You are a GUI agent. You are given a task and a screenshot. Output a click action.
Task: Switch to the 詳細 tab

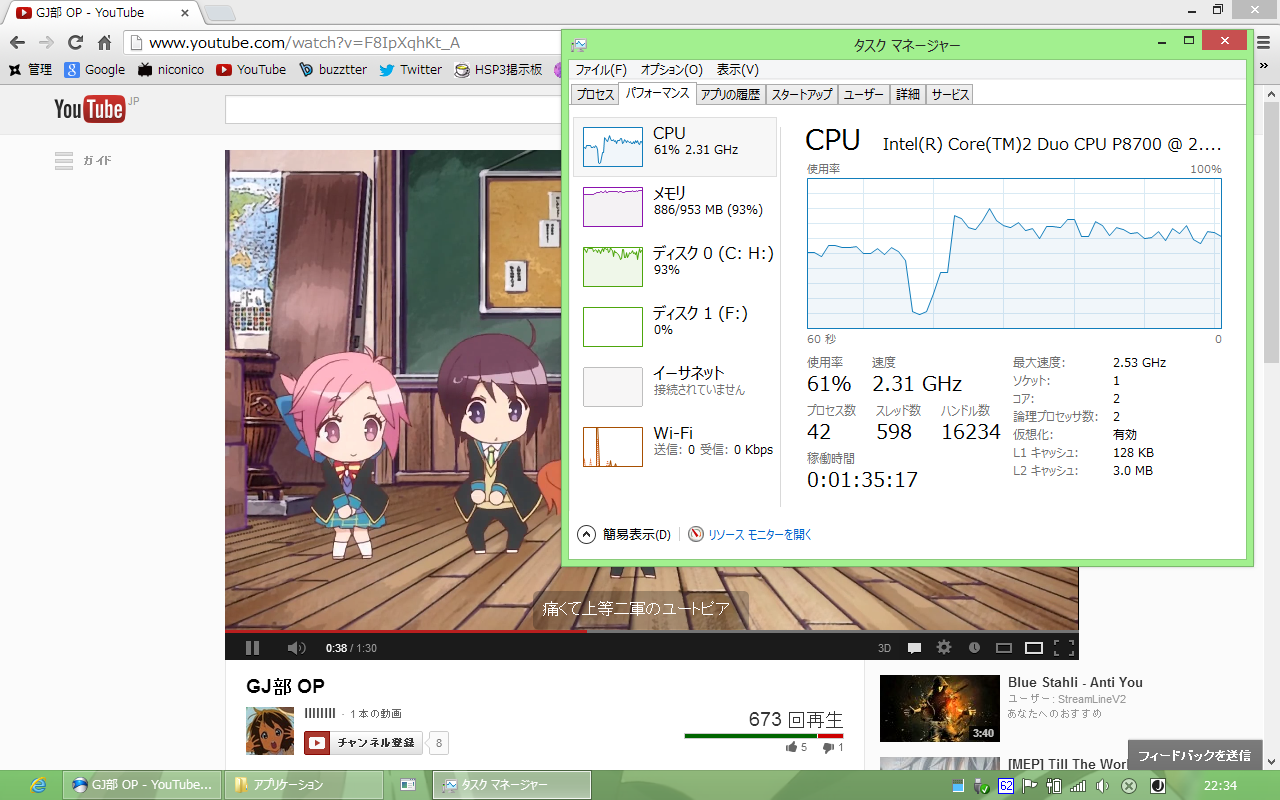(907, 94)
